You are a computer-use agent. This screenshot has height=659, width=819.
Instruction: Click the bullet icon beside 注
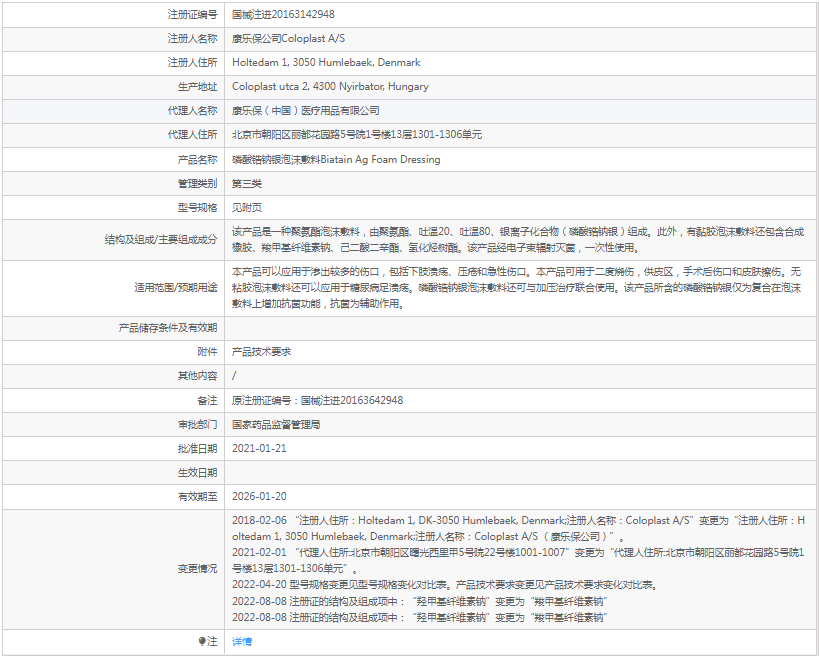point(202,642)
